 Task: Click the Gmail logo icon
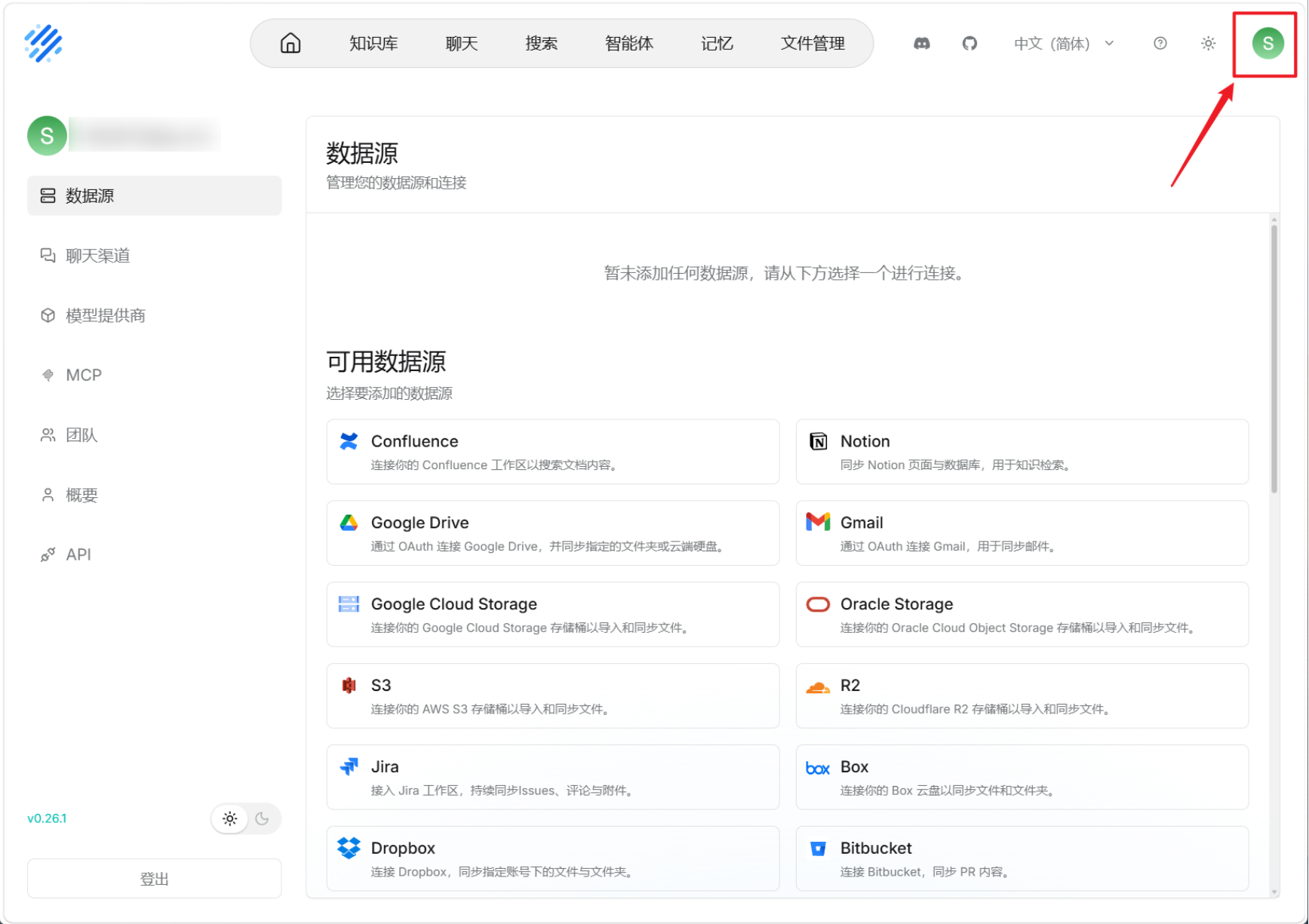[818, 522]
